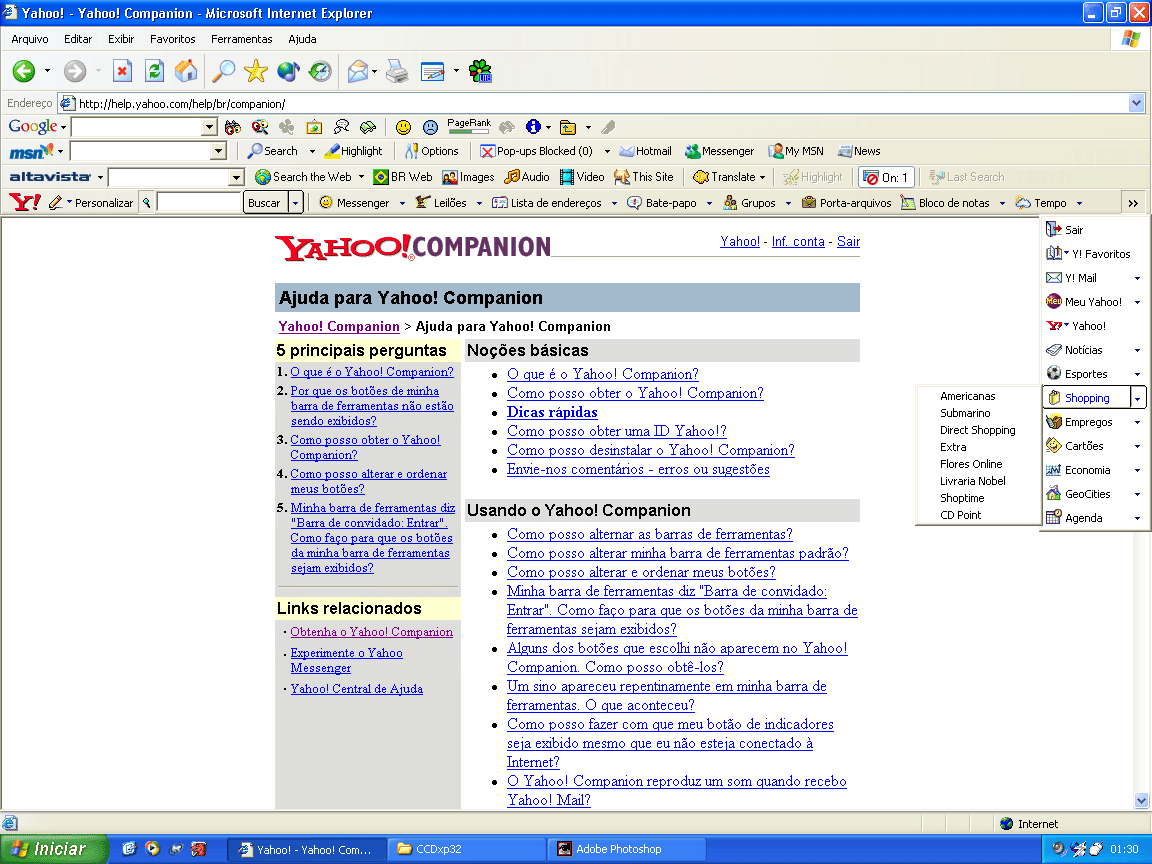Toggle MSN toolbar Highlight button
The image size is (1152, 864).
click(353, 151)
